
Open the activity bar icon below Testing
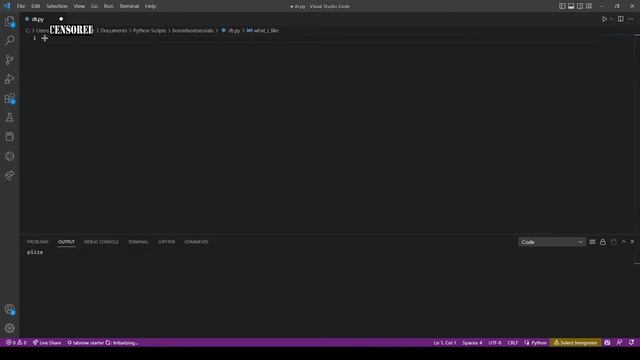9,137
